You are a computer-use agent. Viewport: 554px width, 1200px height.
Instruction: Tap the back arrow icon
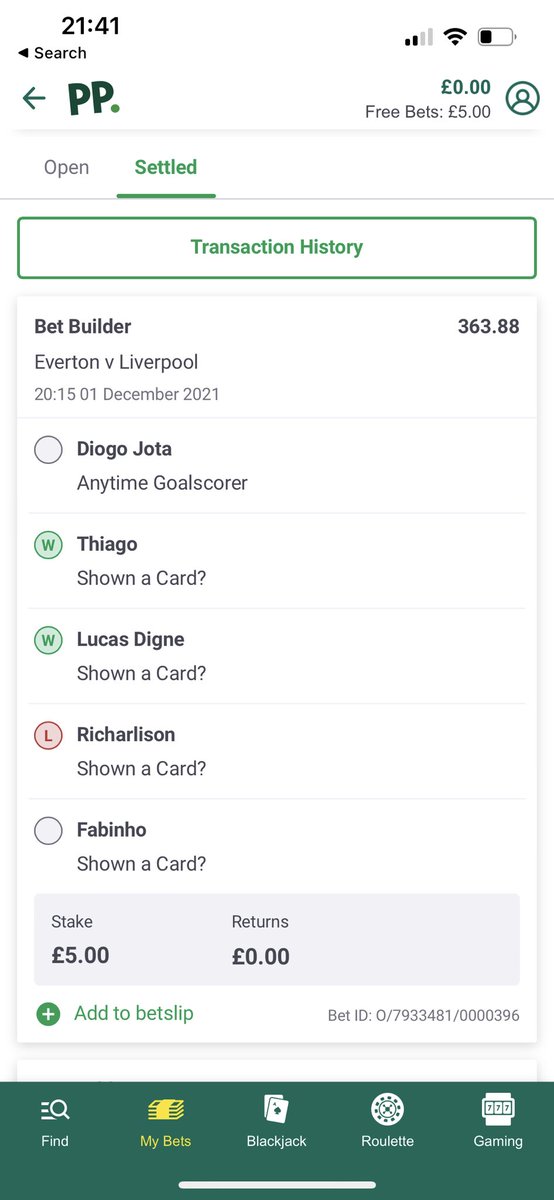[34, 98]
